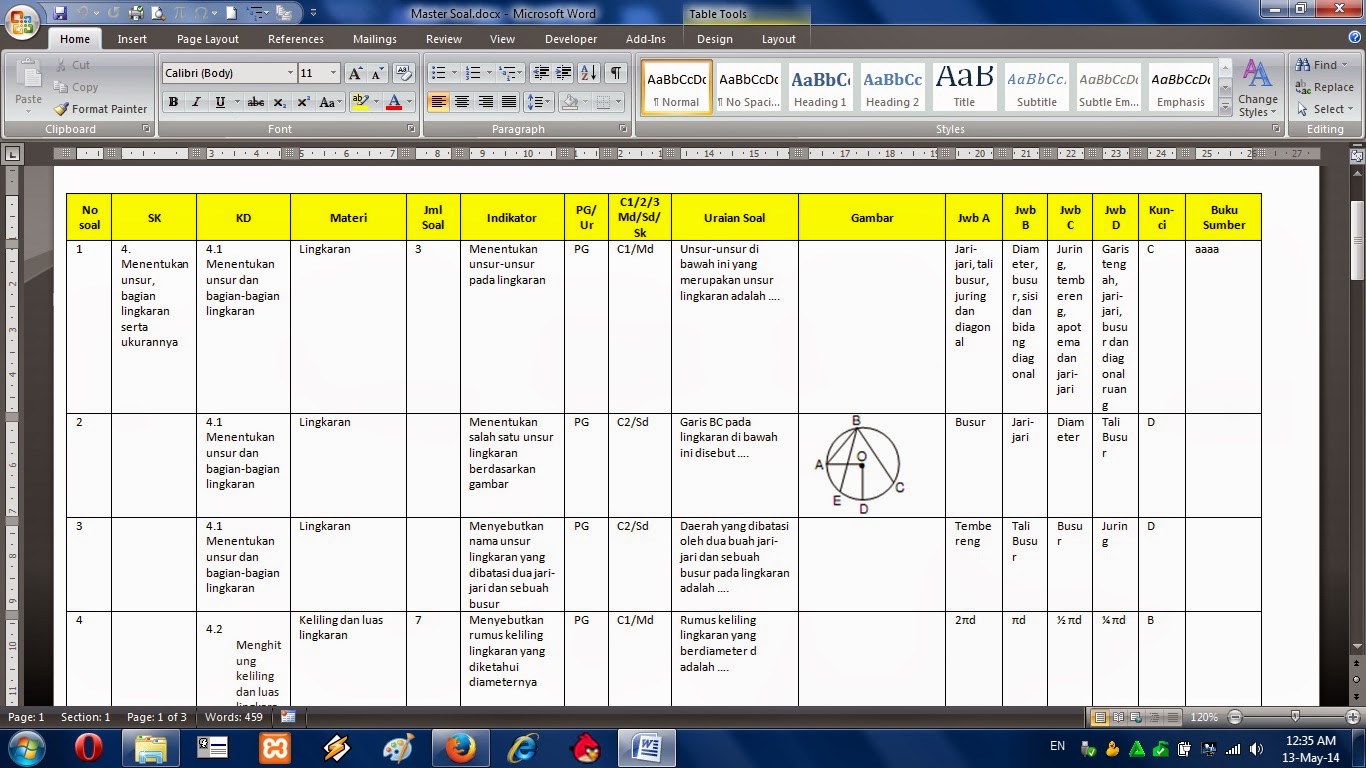The height and width of the screenshot is (768, 1366).
Task: Apply a multilevel list
Action: tap(508, 73)
